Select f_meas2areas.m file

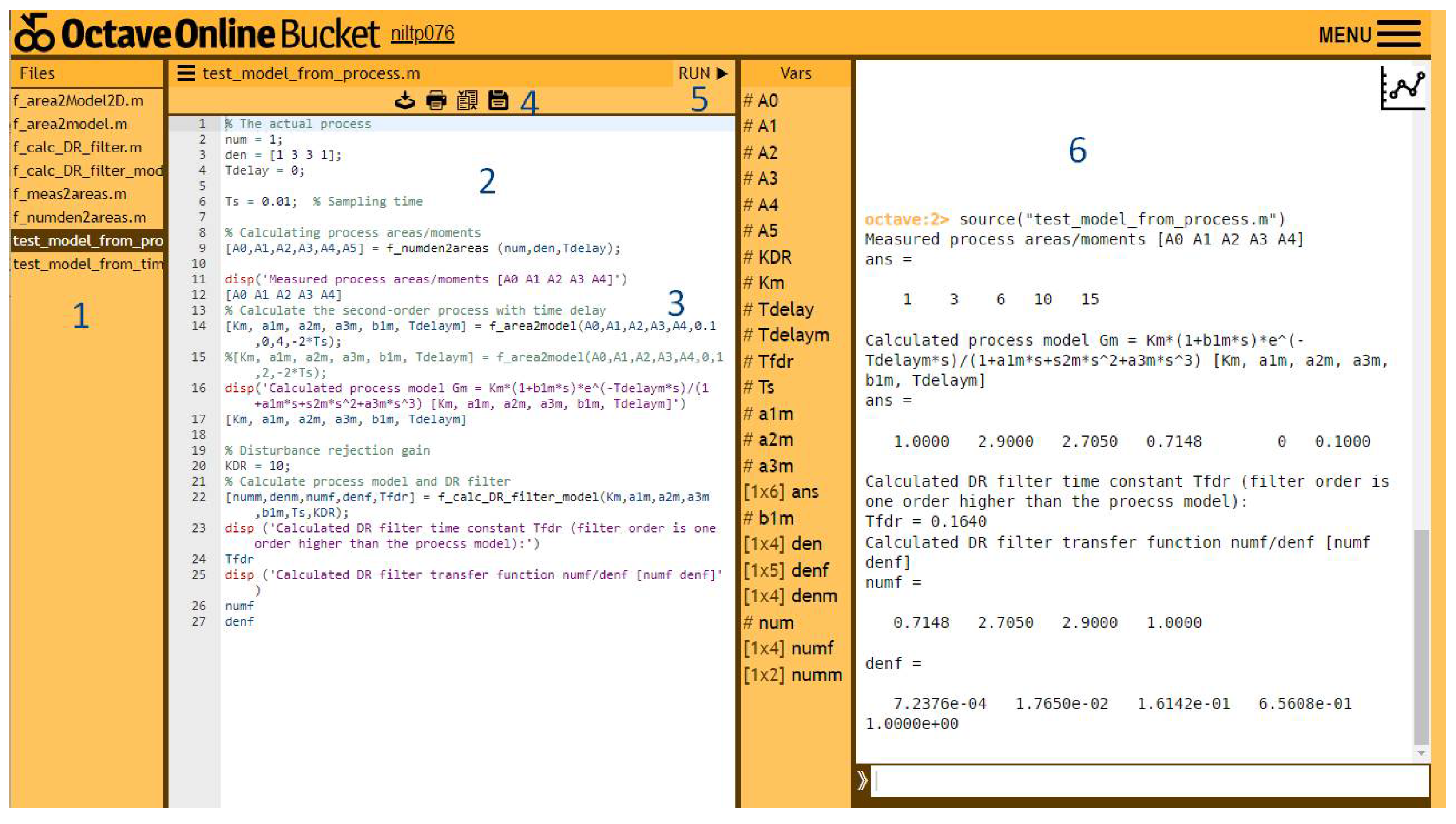click(x=70, y=194)
